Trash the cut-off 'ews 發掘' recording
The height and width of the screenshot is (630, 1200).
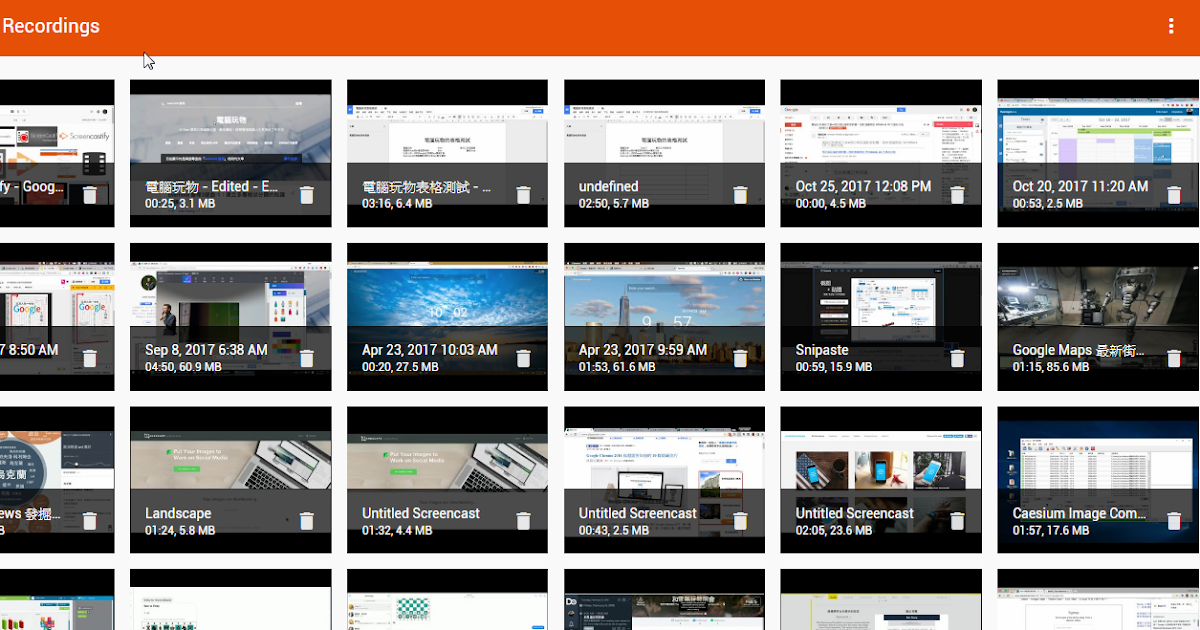90,521
